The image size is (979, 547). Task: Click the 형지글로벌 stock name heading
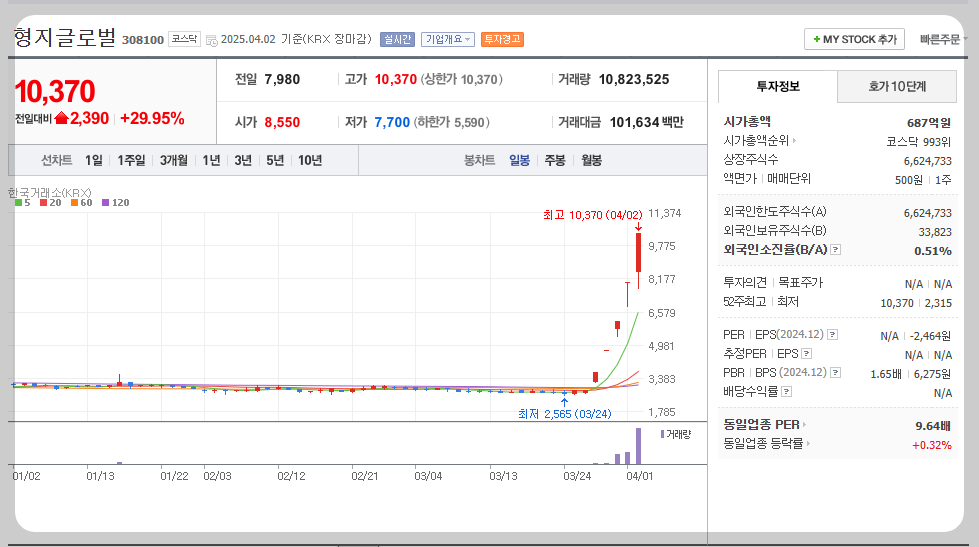65,37
